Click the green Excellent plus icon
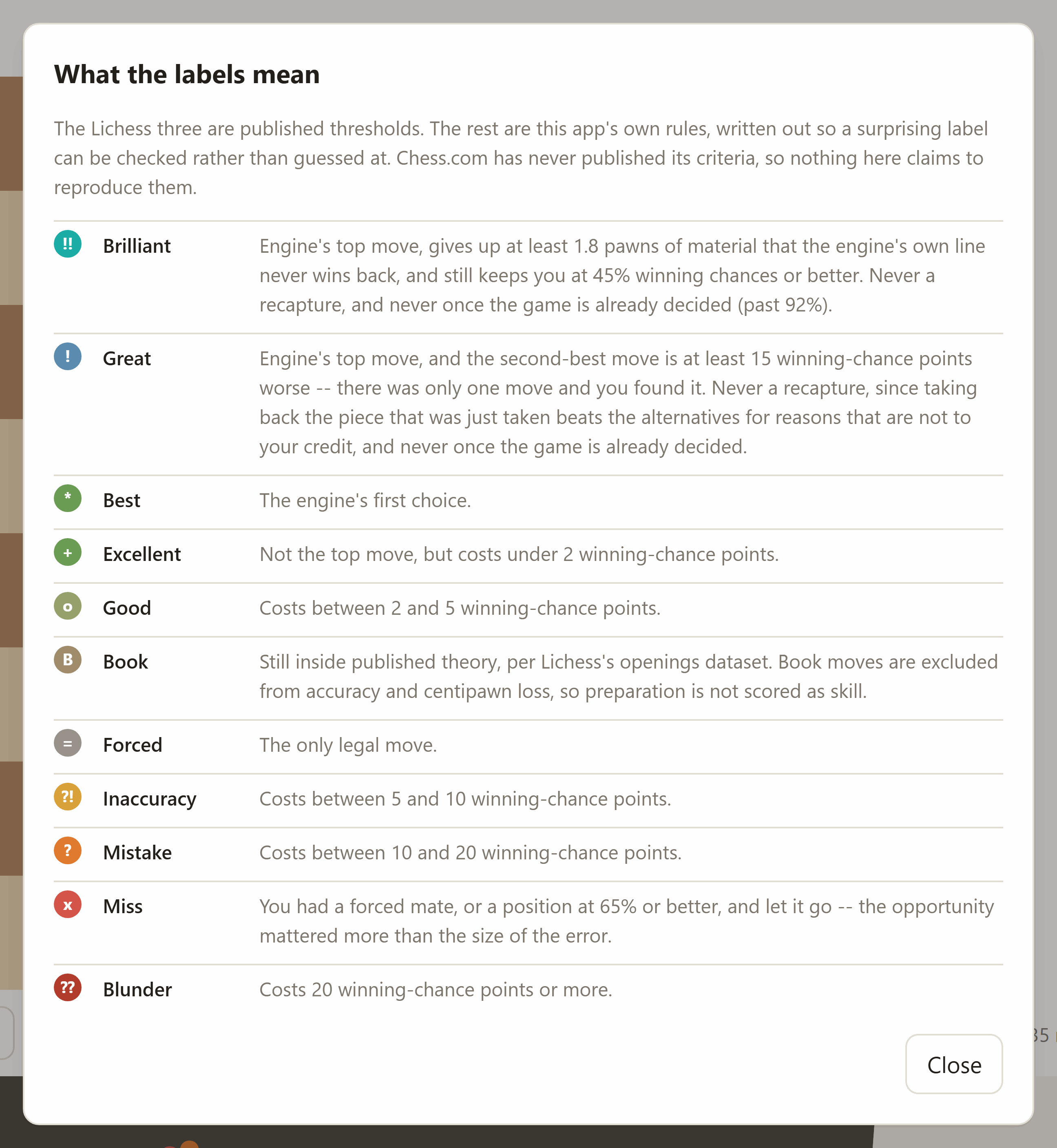This screenshot has height=1148, width=1057. pos(68,552)
